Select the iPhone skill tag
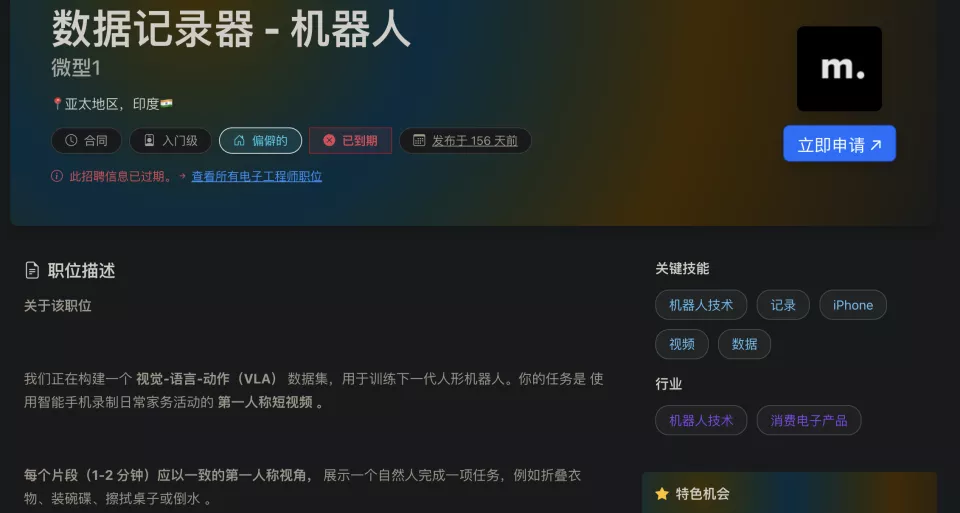The width and height of the screenshot is (960, 513). point(853,305)
